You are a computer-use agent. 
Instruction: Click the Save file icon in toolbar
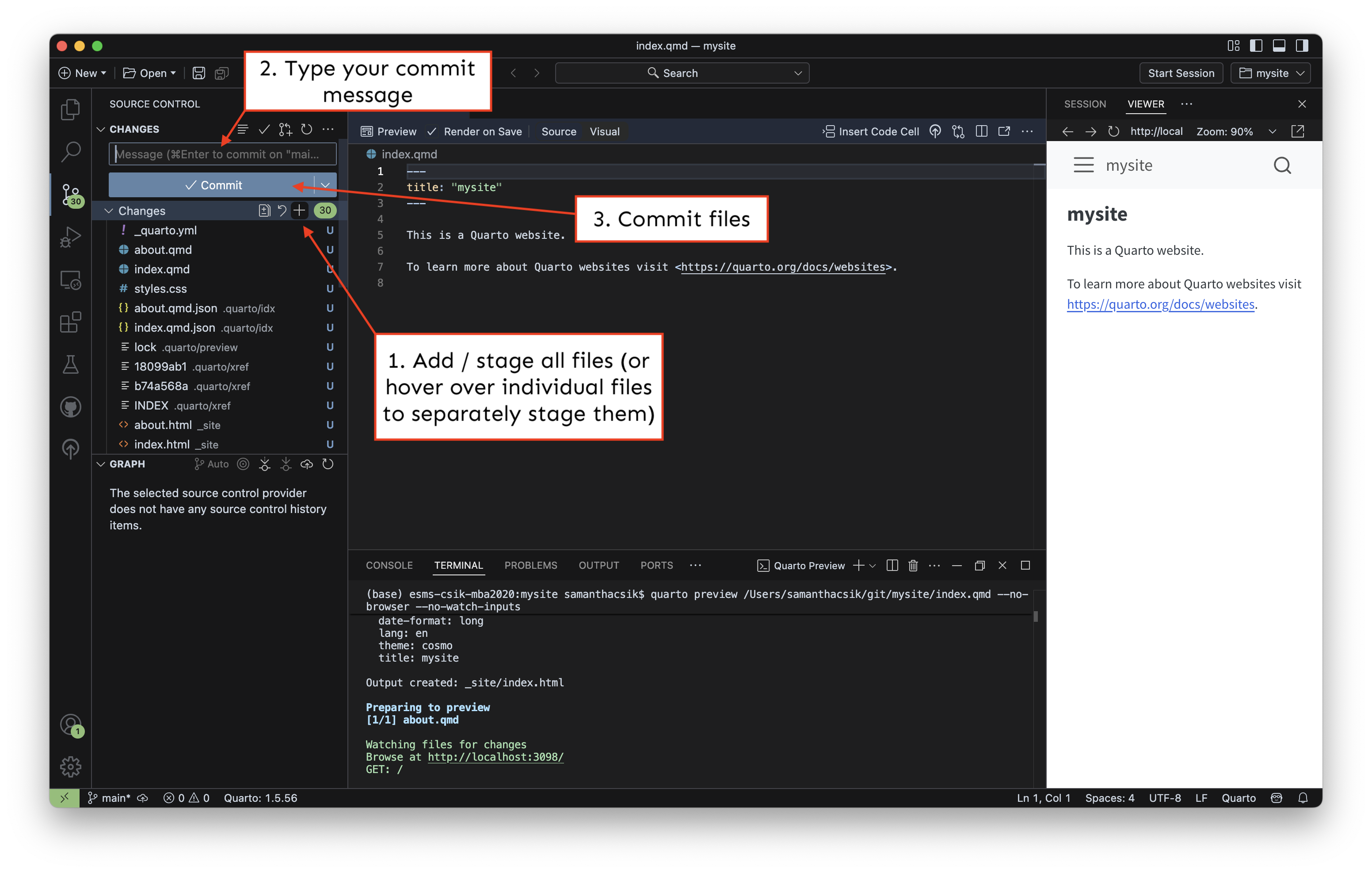pos(199,73)
